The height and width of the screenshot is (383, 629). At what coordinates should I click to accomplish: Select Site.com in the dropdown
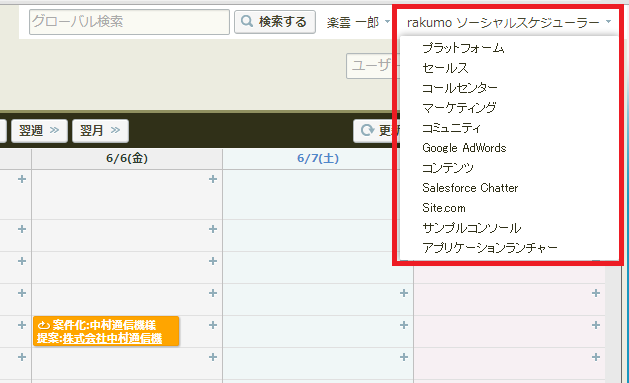point(444,208)
